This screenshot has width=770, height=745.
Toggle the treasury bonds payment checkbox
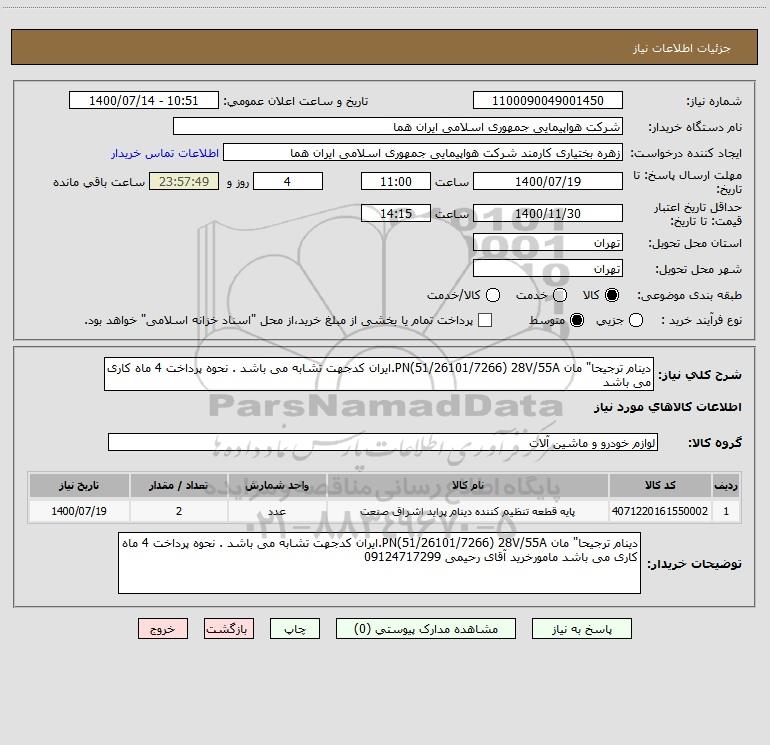click(485, 320)
